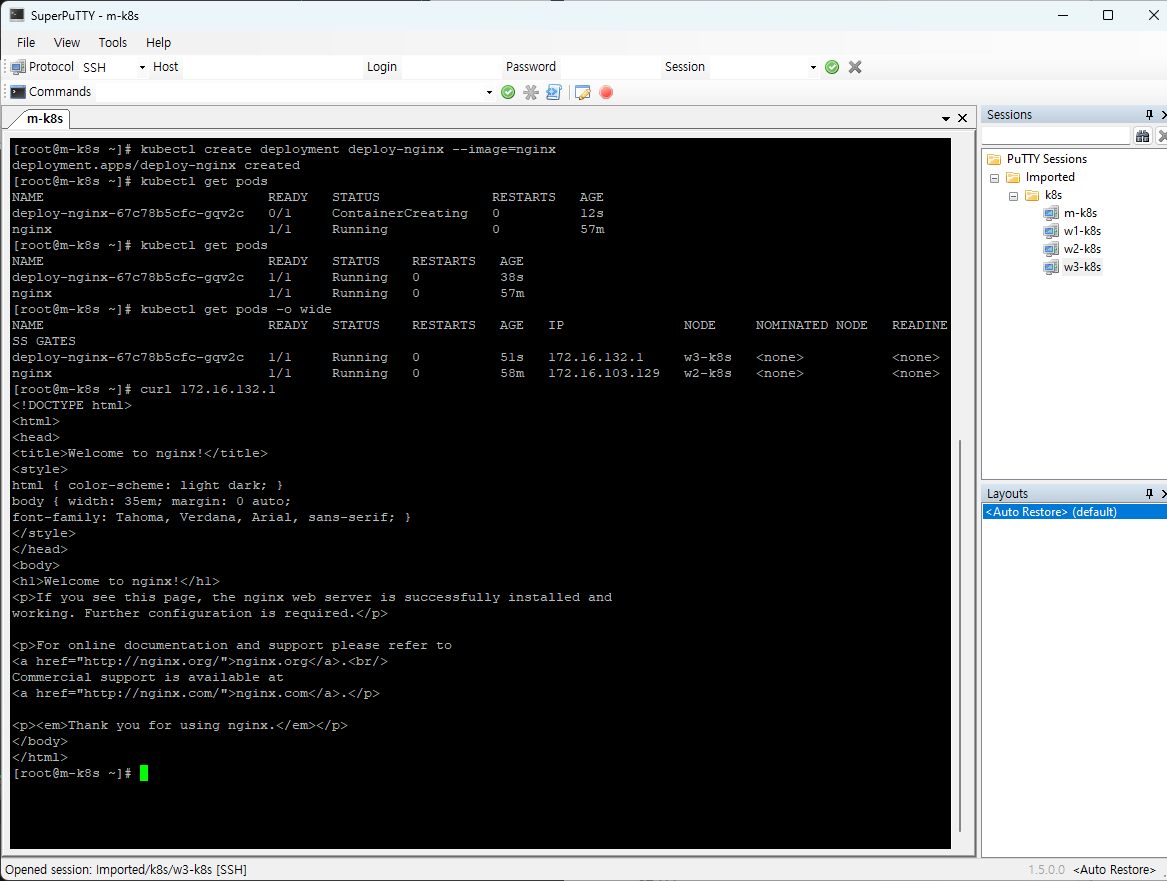Click the red record icon
Screen dimensions: 1167x881
click(606, 92)
